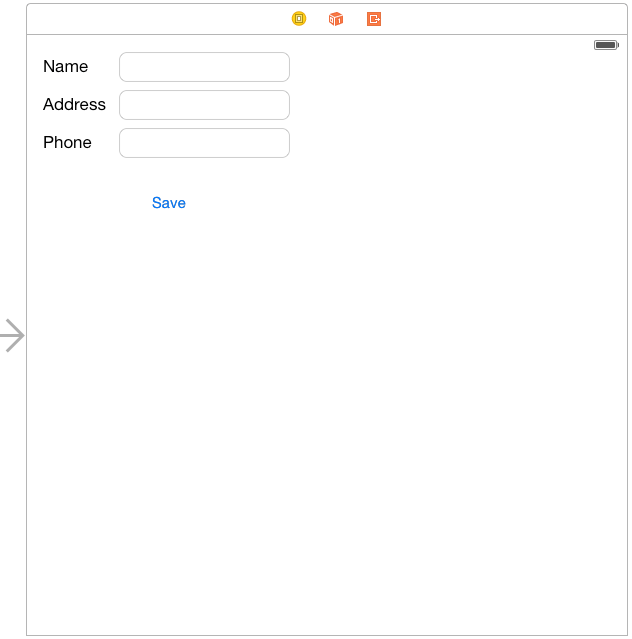Viewport: 632px width, 639px height.
Task: Click blank view area right of Name field
Action: 450,67
